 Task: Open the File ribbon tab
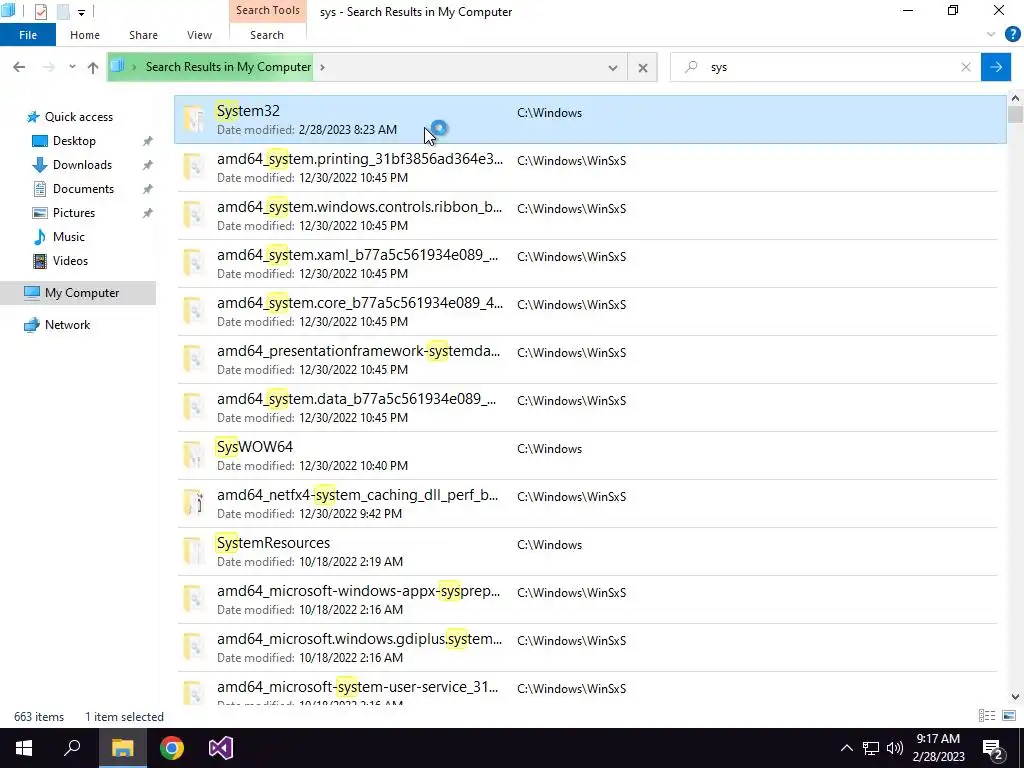point(27,35)
